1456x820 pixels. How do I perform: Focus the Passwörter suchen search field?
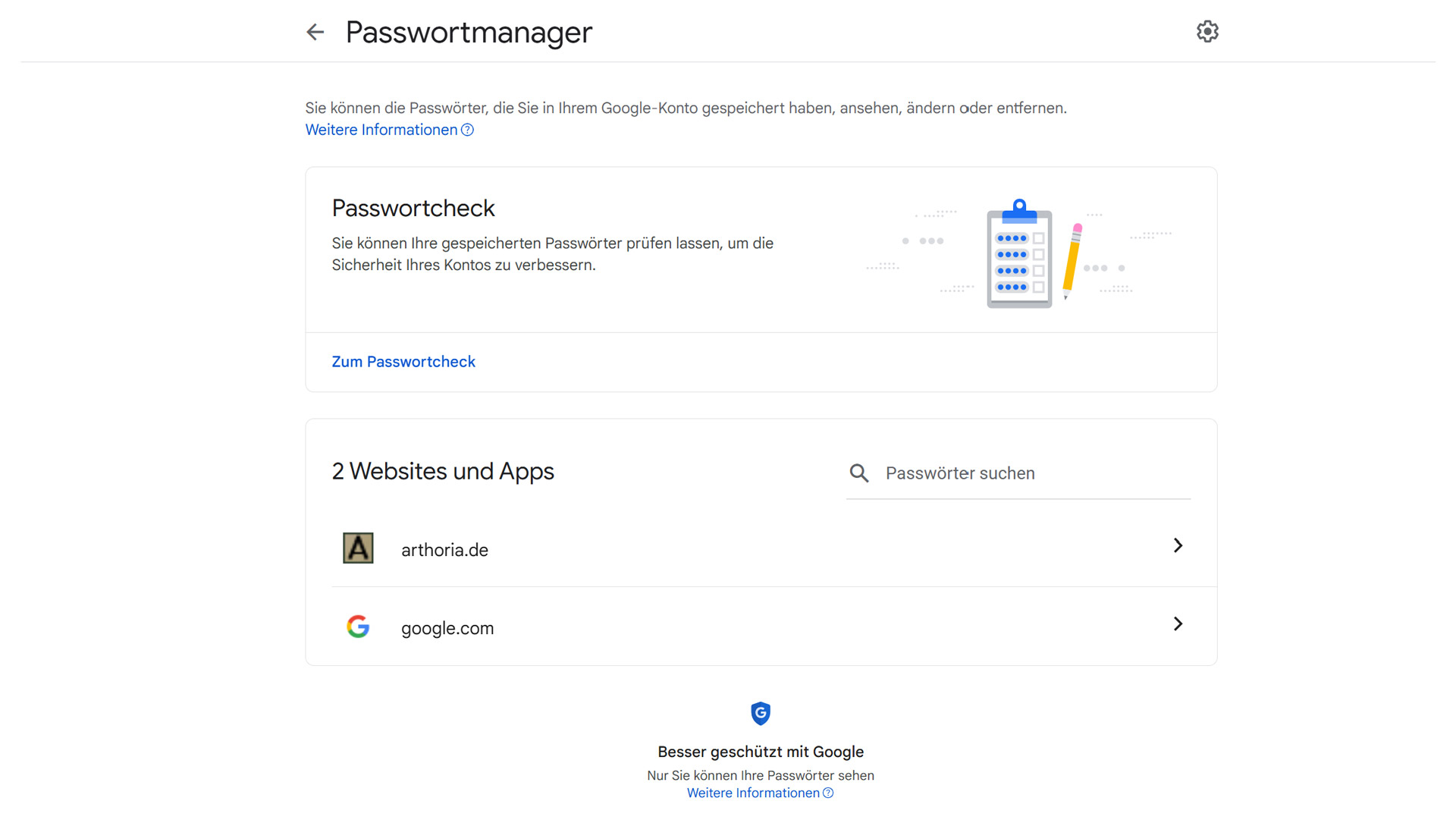(x=1018, y=473)
